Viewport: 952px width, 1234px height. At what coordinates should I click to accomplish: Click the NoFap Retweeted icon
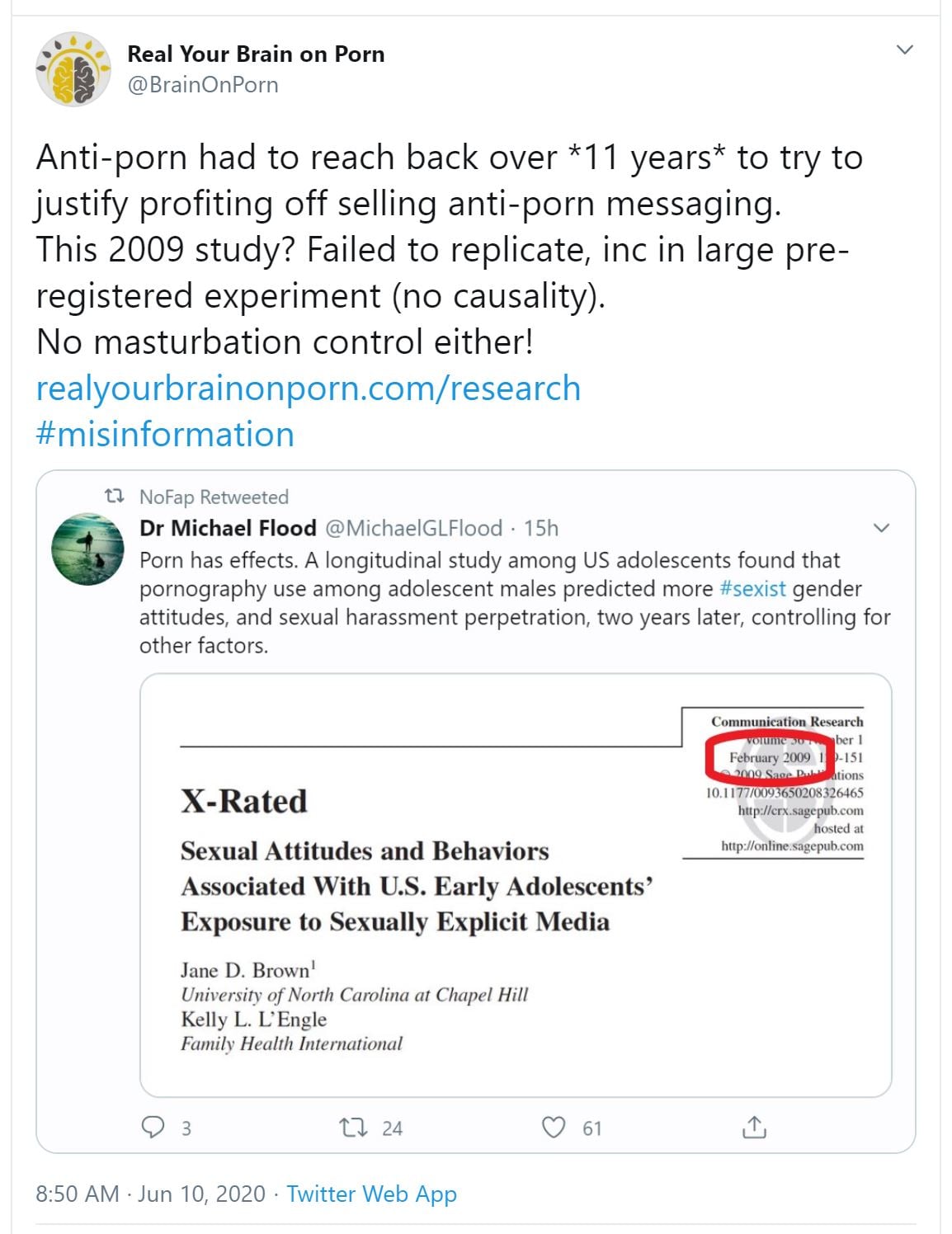click(115, 497)
